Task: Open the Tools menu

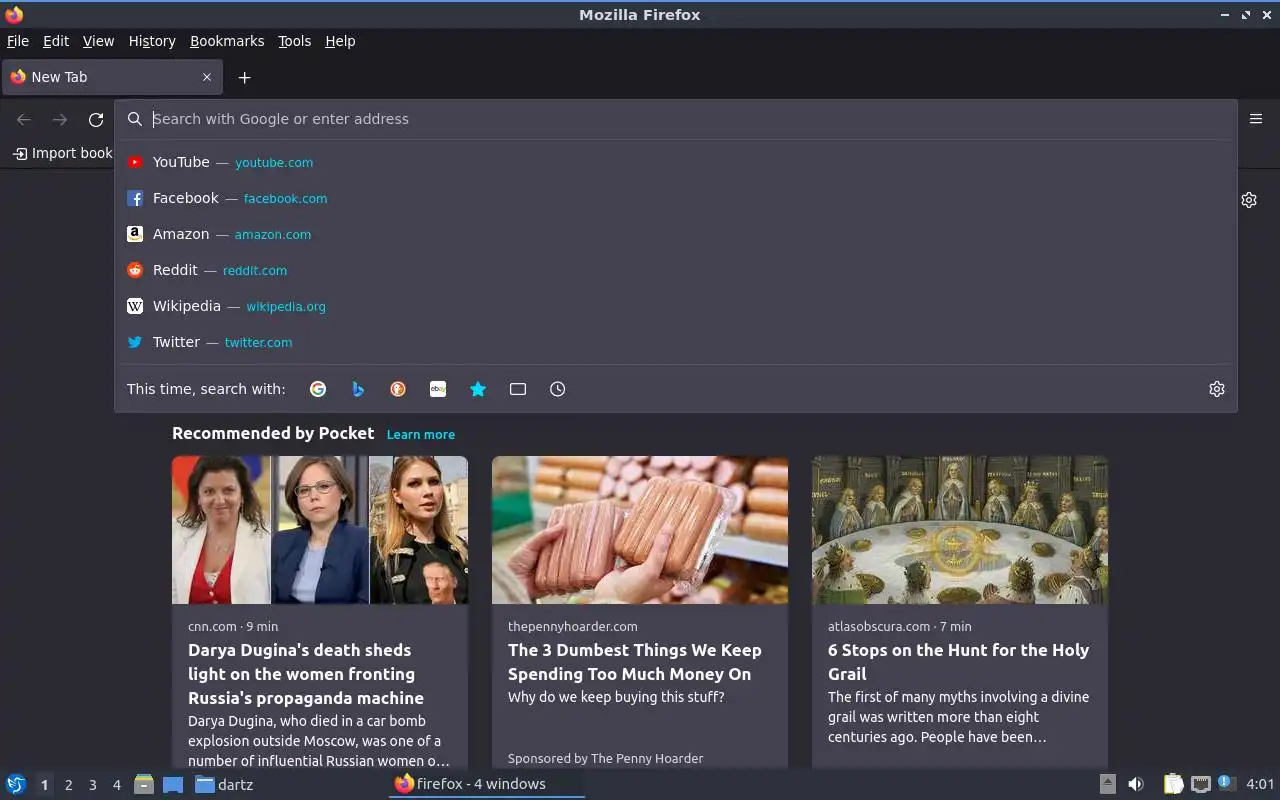Action: [x=294, y=41]
